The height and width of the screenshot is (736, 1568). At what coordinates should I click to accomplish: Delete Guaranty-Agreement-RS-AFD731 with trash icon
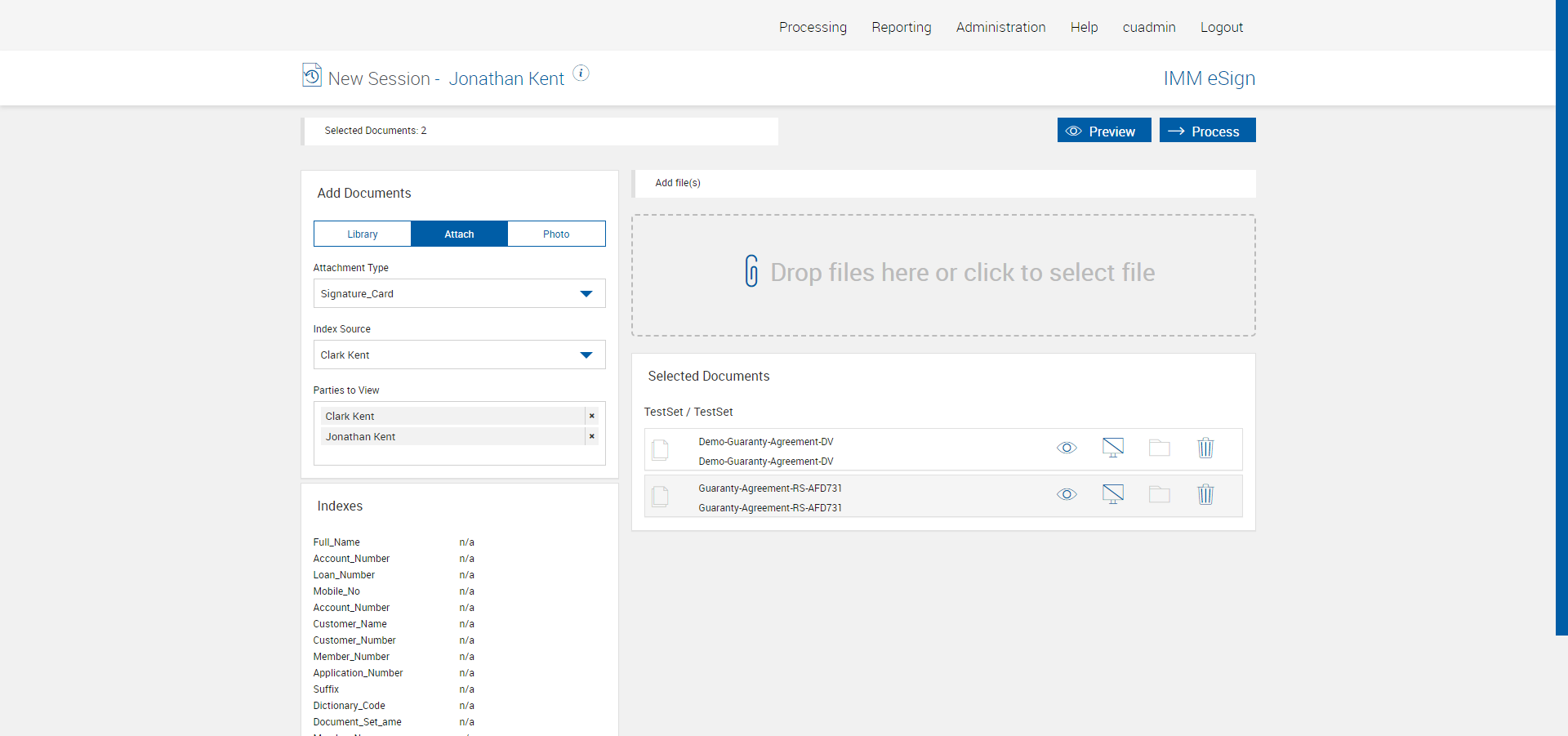point(1205,494)
